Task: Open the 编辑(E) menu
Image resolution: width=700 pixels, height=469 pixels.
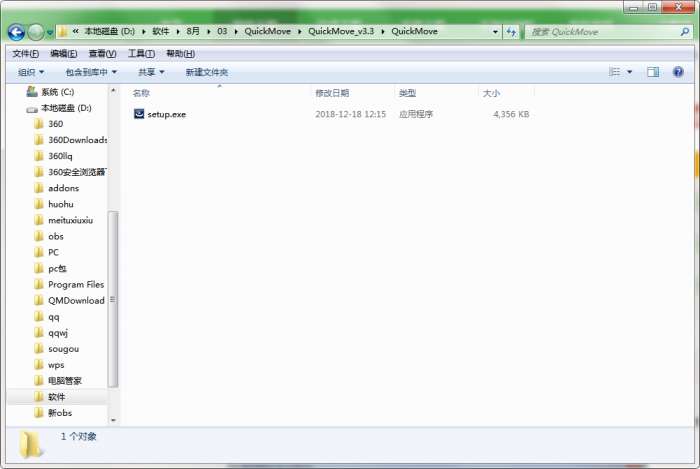Action: (63, 54)
